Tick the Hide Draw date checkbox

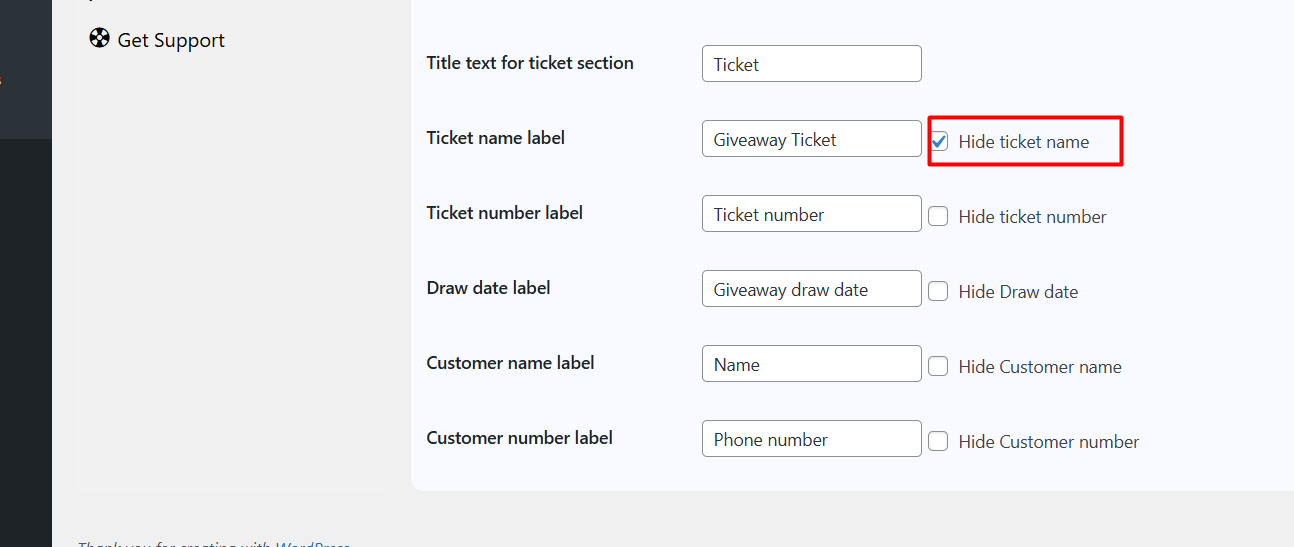[x=938, y=291]
